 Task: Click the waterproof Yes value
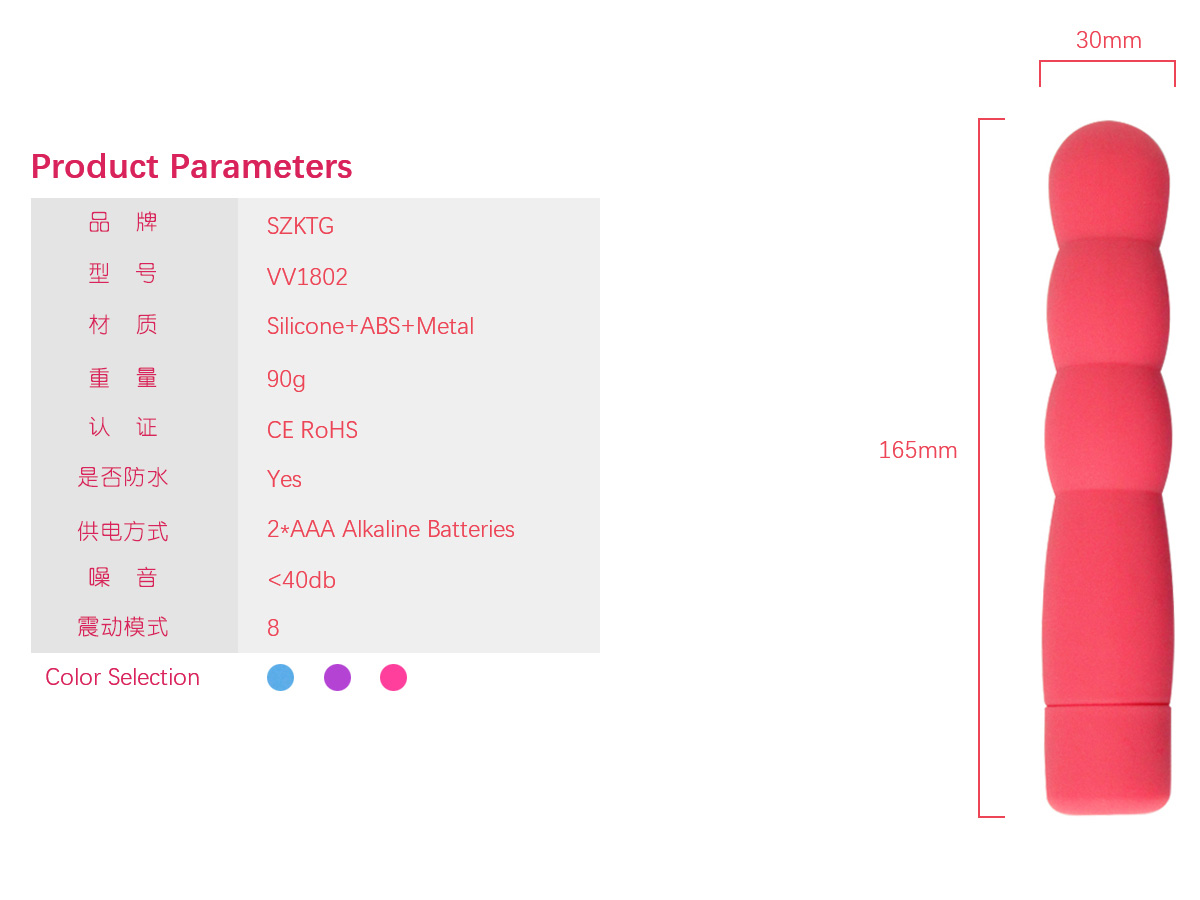(284, 479)
